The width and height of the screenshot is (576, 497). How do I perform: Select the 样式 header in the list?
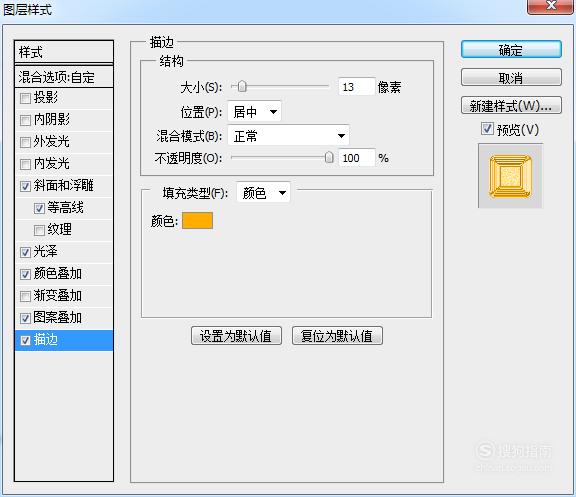pyautogui.click(x=64, y=52)
